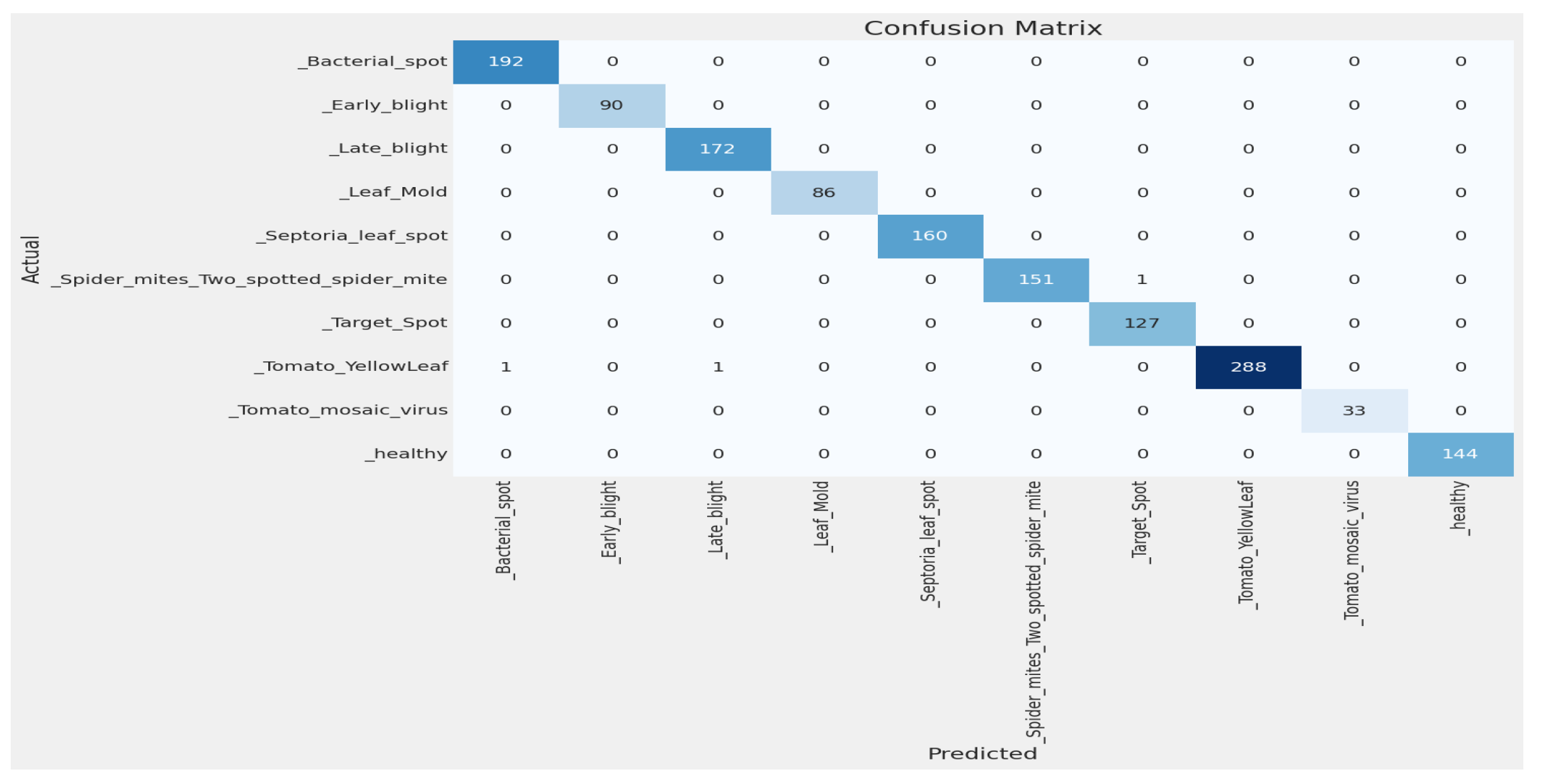Image resolution: width=1541 pixels, height=784 pixels.
Task: Click the Septoria_leaf_spot cell showing 160
Action: tap(930, 236)
